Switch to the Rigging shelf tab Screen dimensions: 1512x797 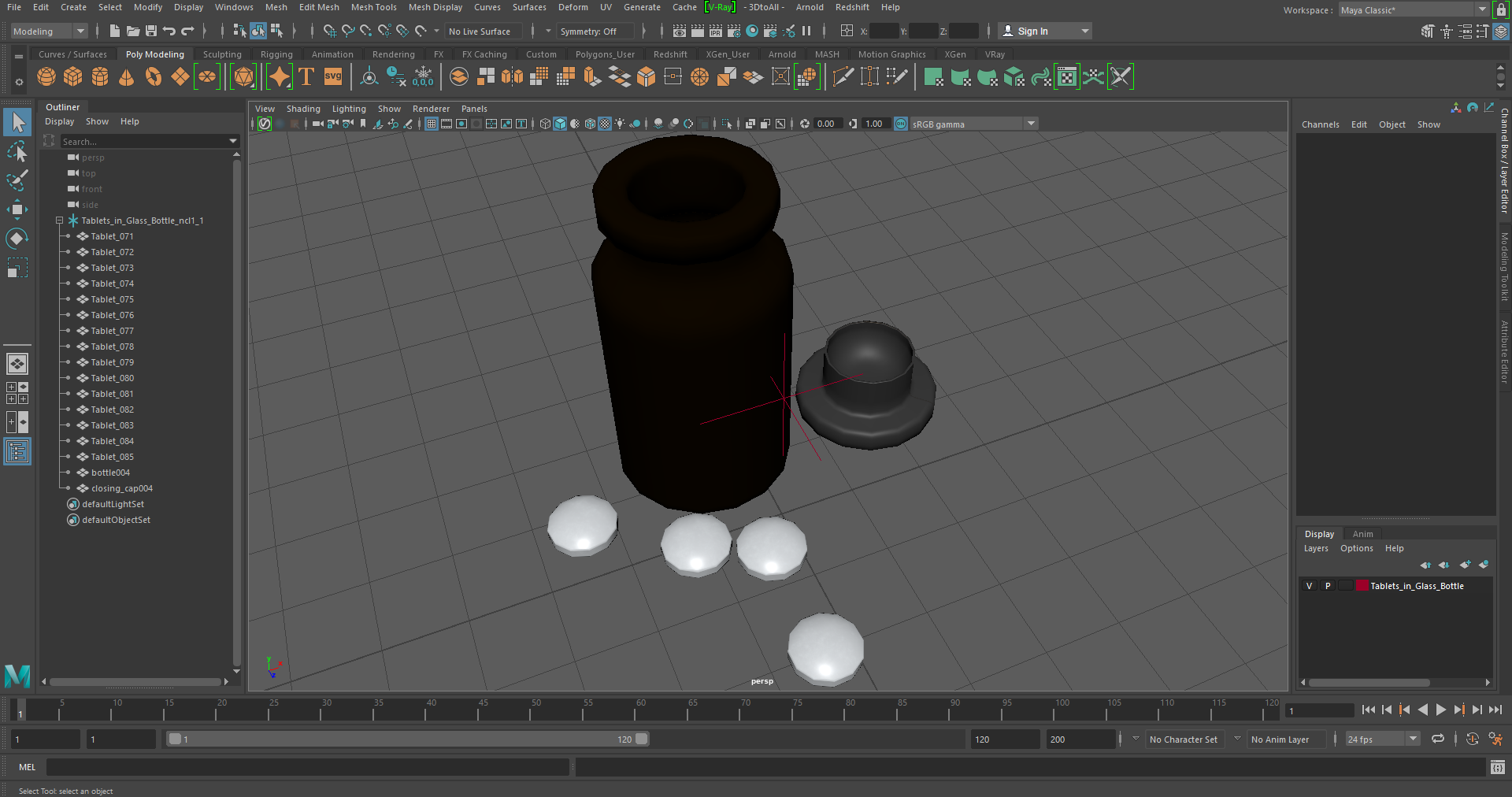pos(276,54)
